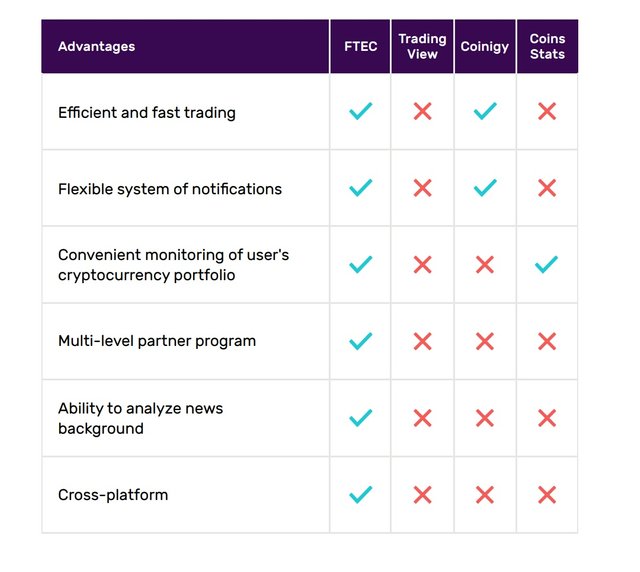Select the Advantages column header

pos(97,46)
